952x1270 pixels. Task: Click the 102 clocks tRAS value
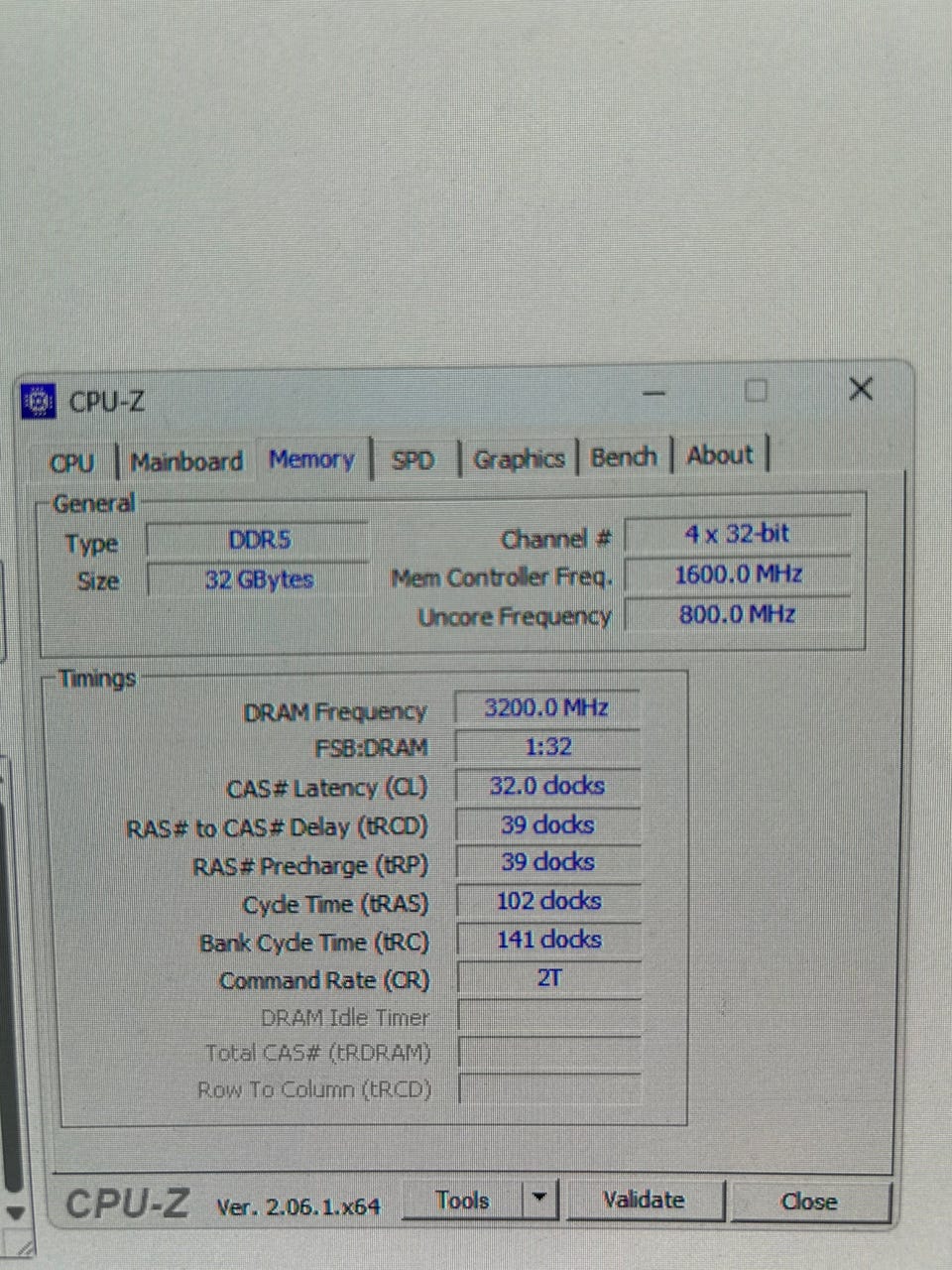click(548, 901)
